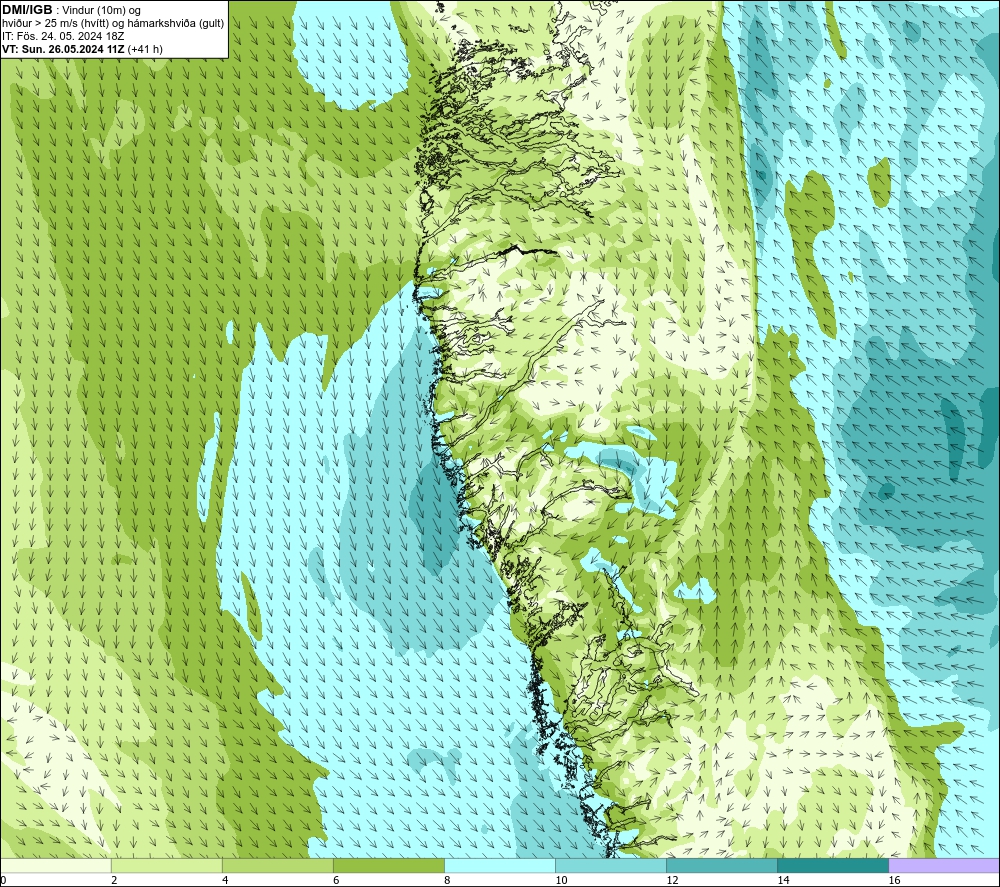Click the '8' scale label
This screenshot has height=887, width=1000.
447,881
